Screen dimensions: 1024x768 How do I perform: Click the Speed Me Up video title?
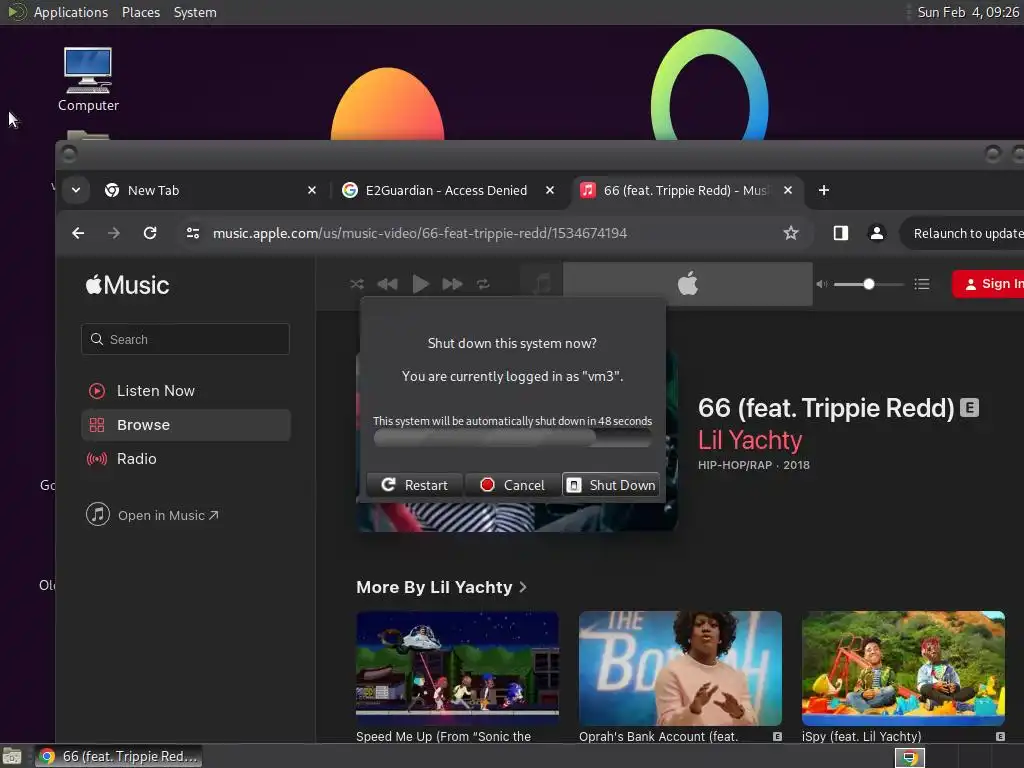tap(443, 737)
